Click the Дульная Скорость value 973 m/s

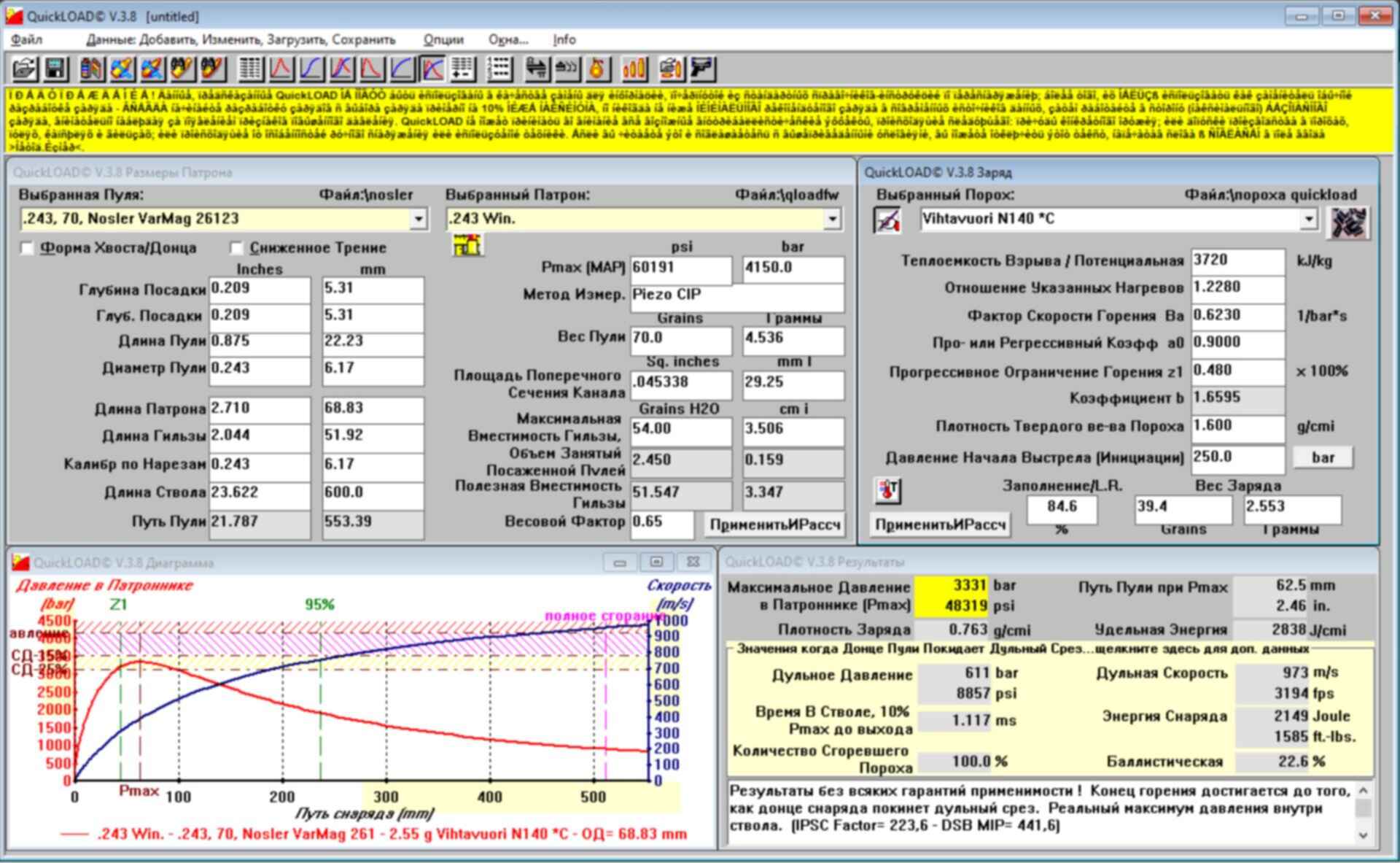click(x=1272, y=673)
